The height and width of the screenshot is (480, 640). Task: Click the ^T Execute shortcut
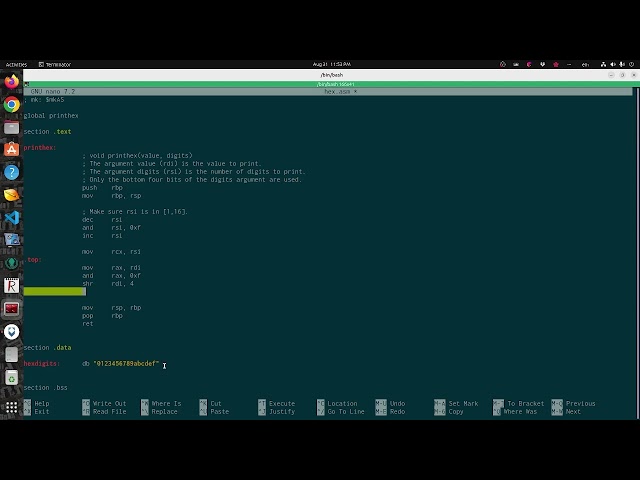tap(276, 403)
